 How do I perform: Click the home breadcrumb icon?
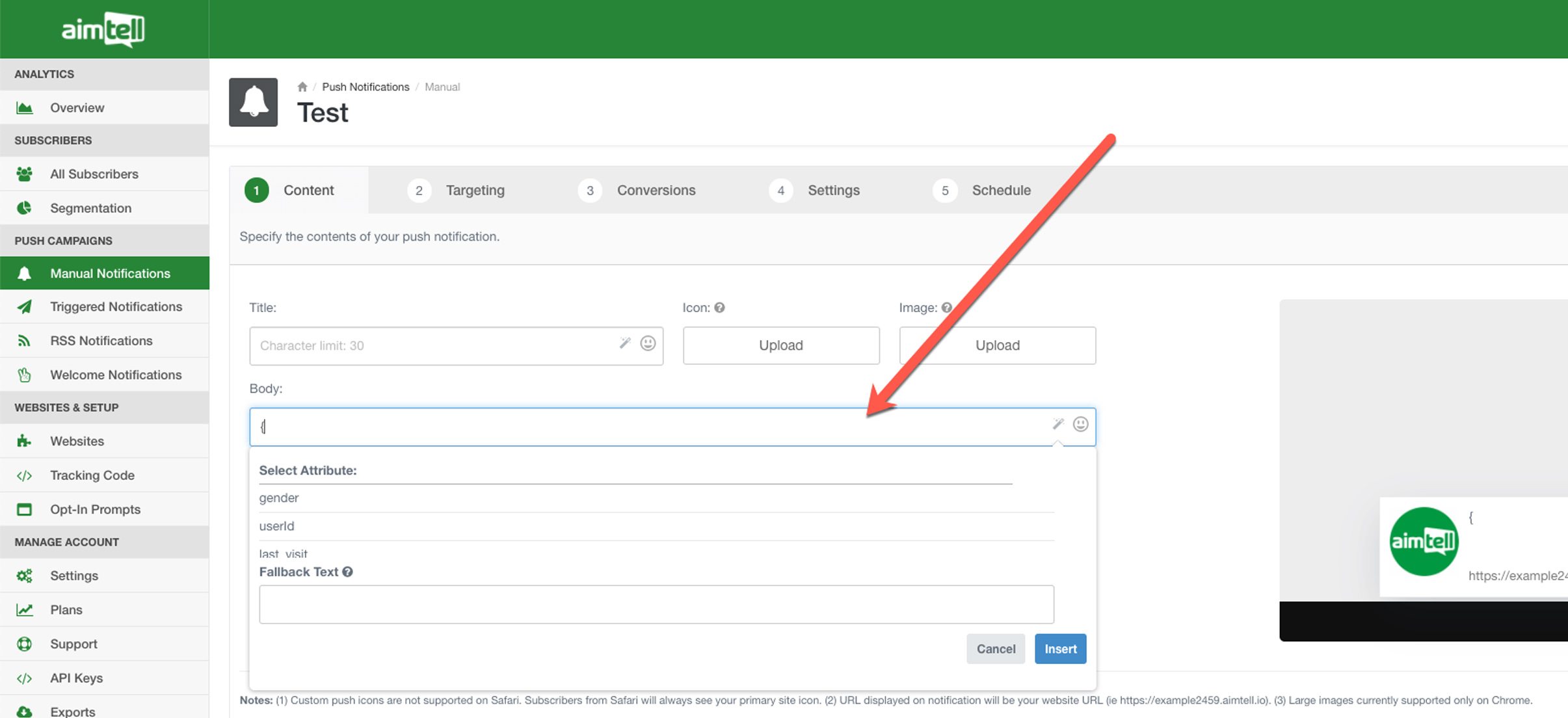pos(302,86)
